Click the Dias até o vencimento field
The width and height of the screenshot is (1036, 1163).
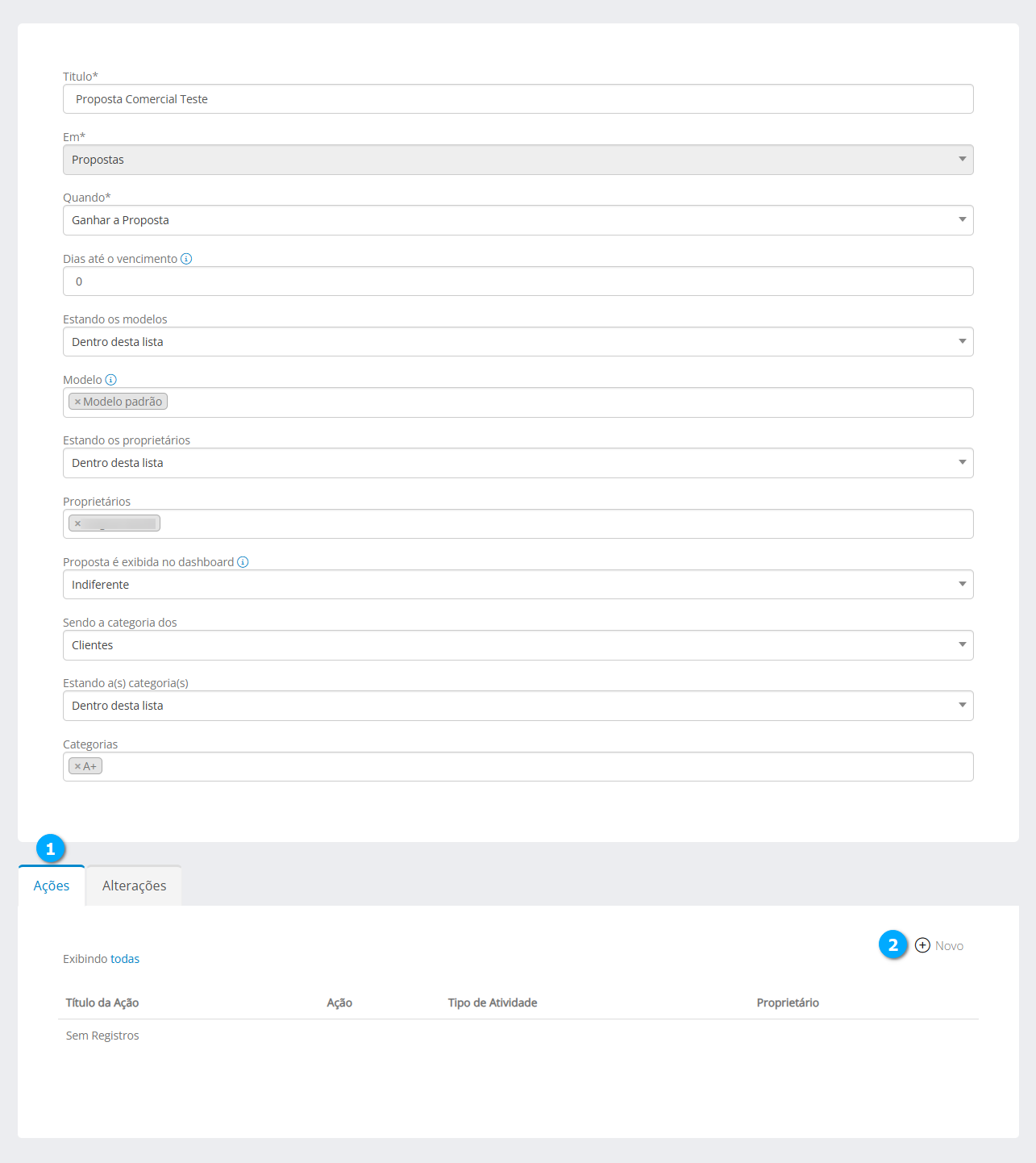pos(518,281)
